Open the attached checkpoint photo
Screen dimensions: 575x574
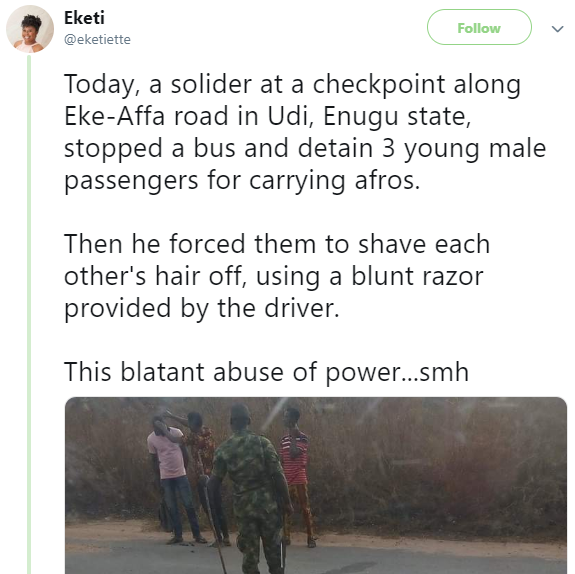tap(316, 485)
